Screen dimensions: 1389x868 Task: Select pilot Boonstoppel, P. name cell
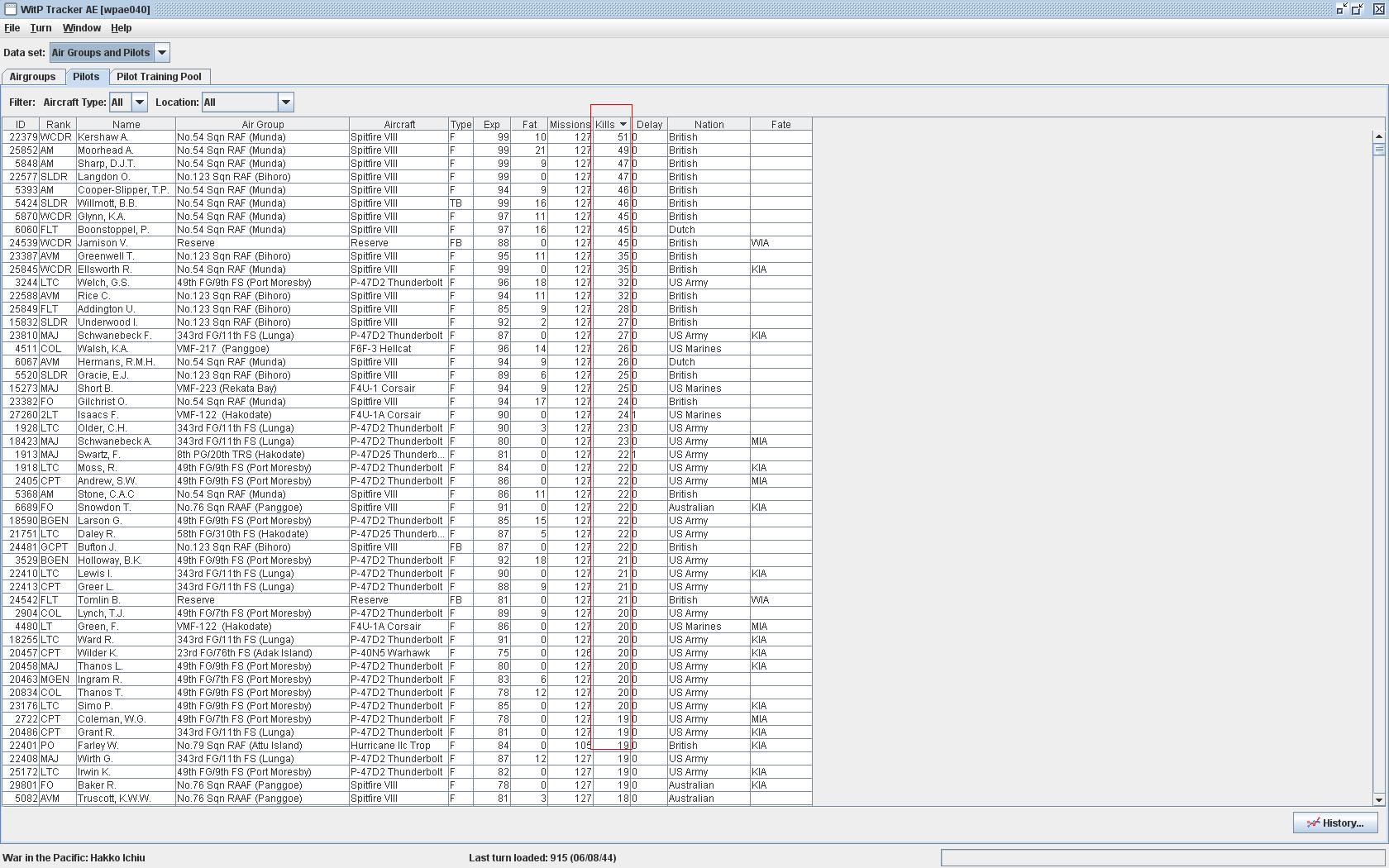point(126,230)
